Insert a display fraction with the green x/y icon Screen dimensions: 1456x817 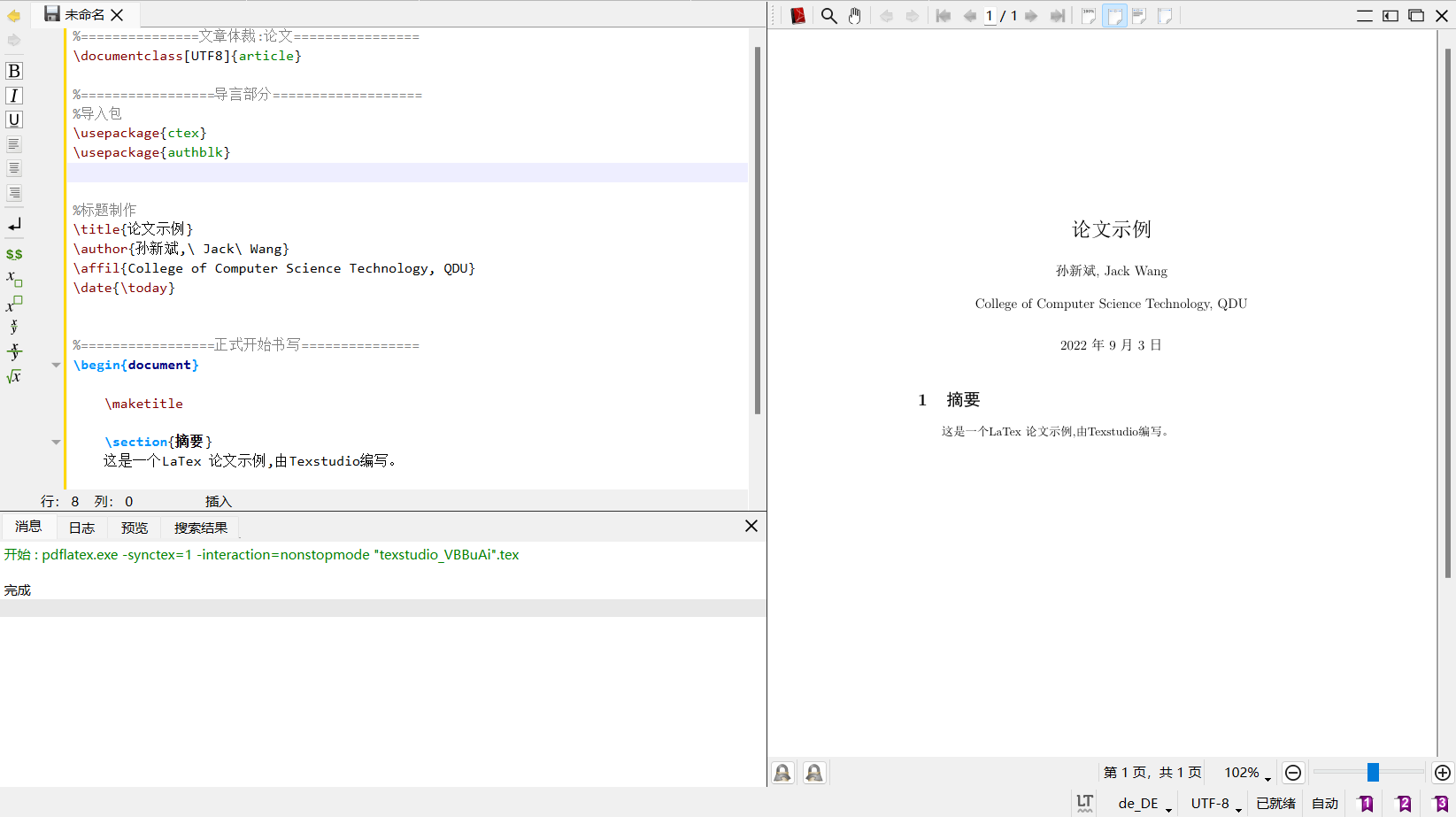(x=14, y=351)
